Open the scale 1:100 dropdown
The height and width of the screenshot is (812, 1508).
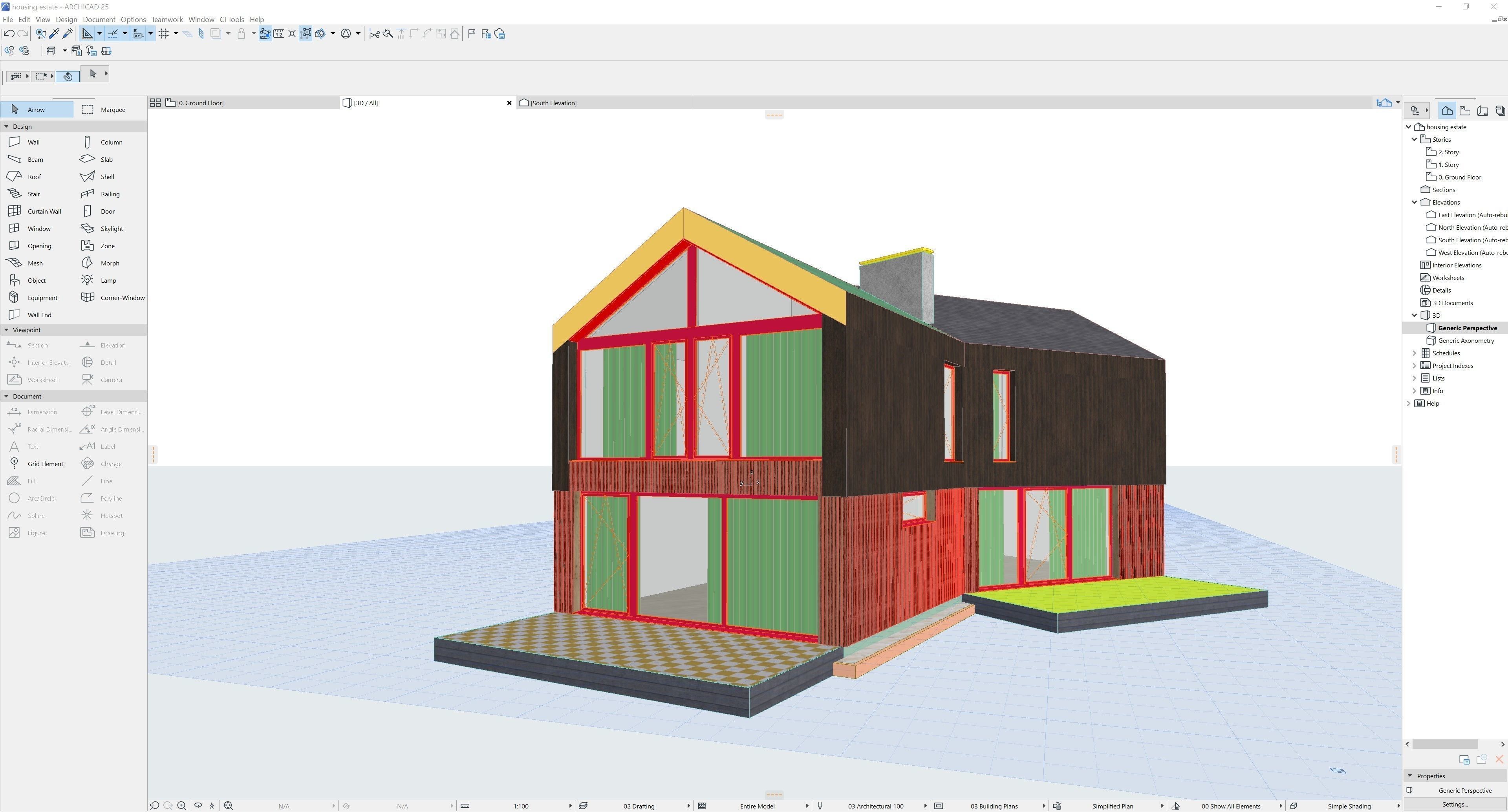pos(516,806)
